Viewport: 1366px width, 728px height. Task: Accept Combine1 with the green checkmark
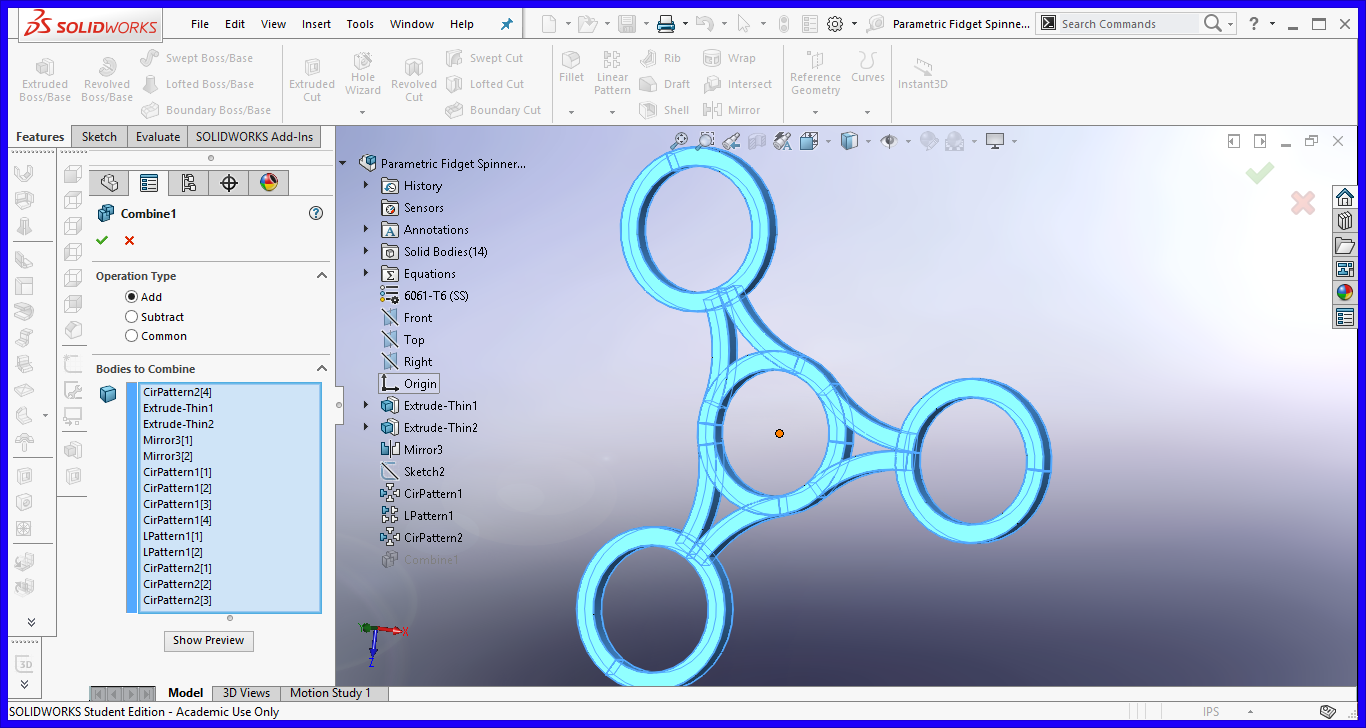coord(101,240)
